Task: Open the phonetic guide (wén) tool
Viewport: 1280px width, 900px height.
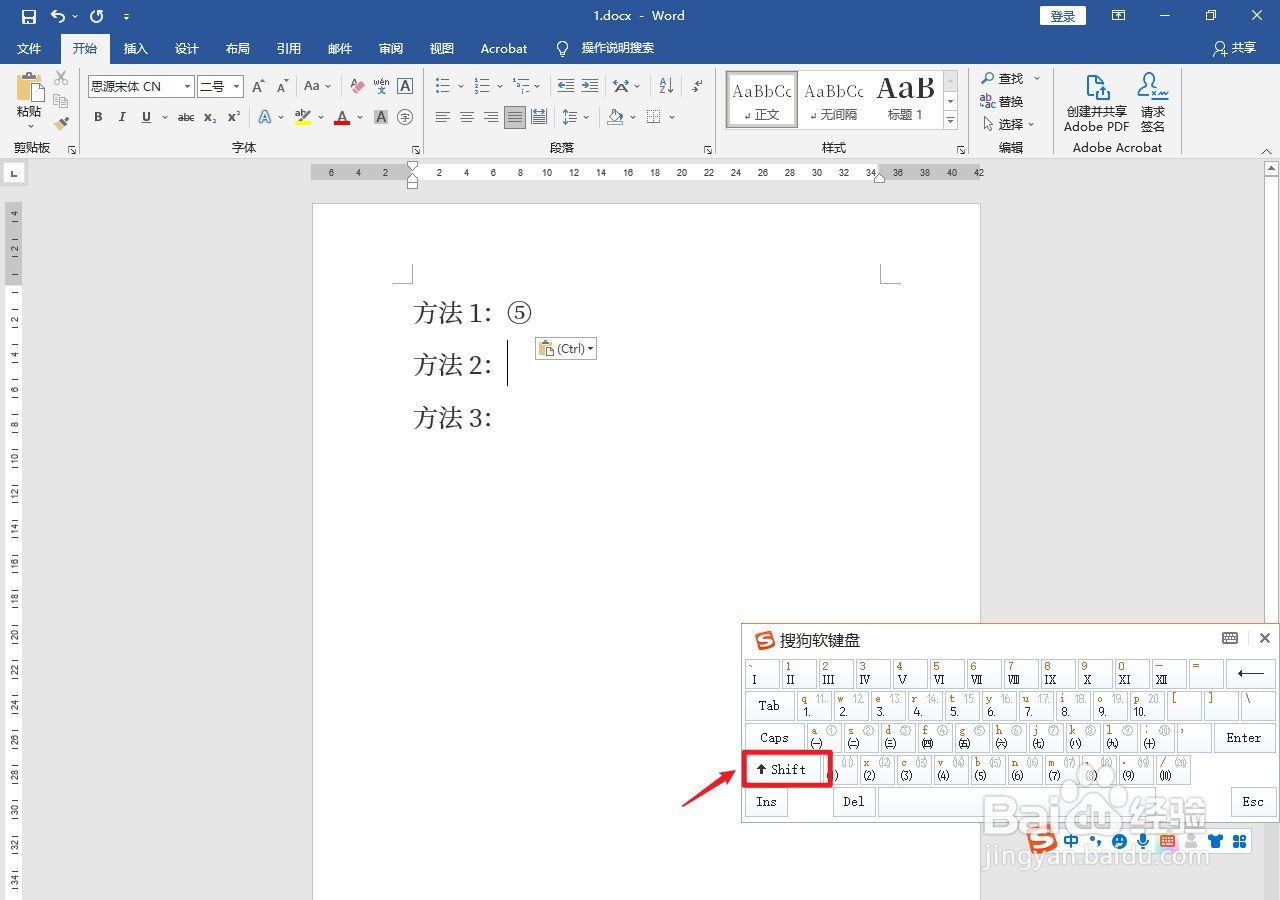Action: click(381, 87)
